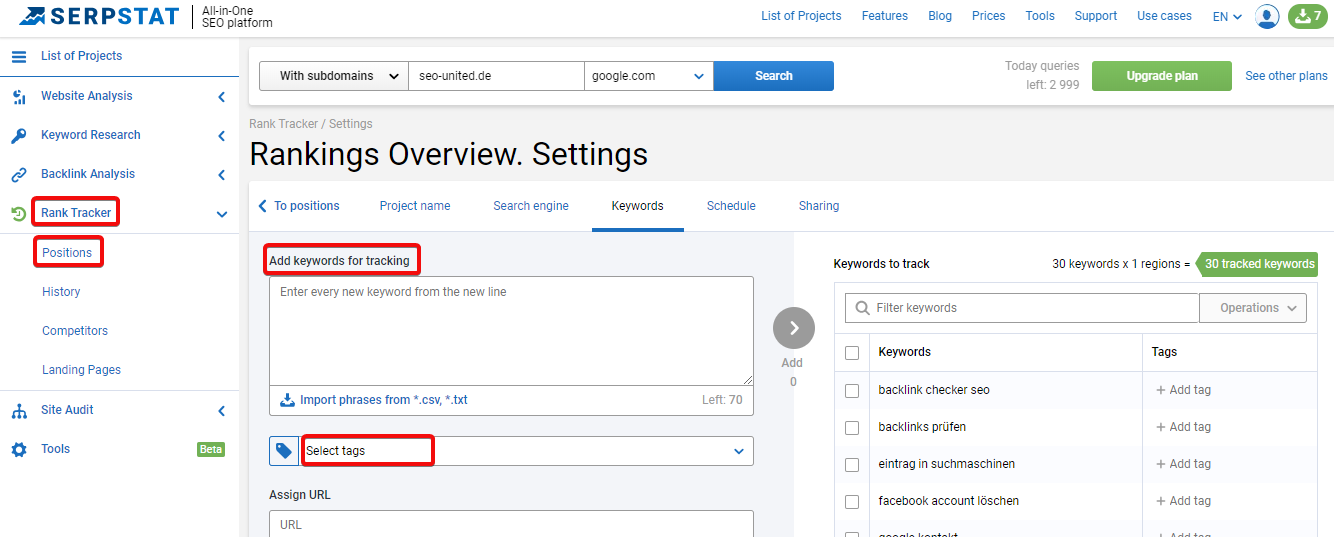
Task: Open Positions under Rank Tracker
Action: pos(67,253)
